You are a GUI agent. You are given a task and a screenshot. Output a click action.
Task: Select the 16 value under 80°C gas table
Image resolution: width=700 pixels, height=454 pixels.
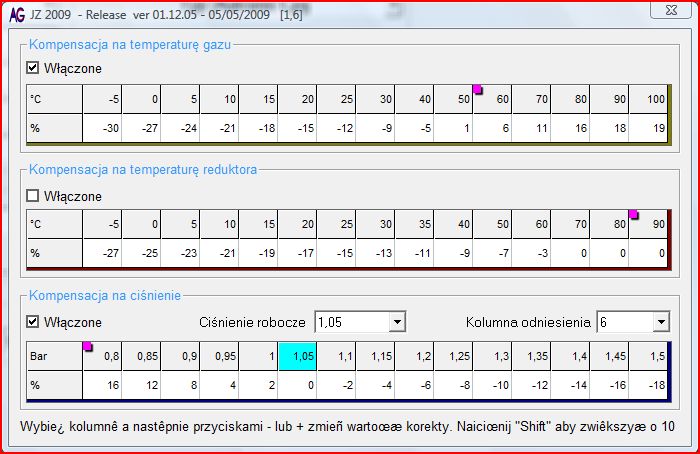click(x=570, y=128)
